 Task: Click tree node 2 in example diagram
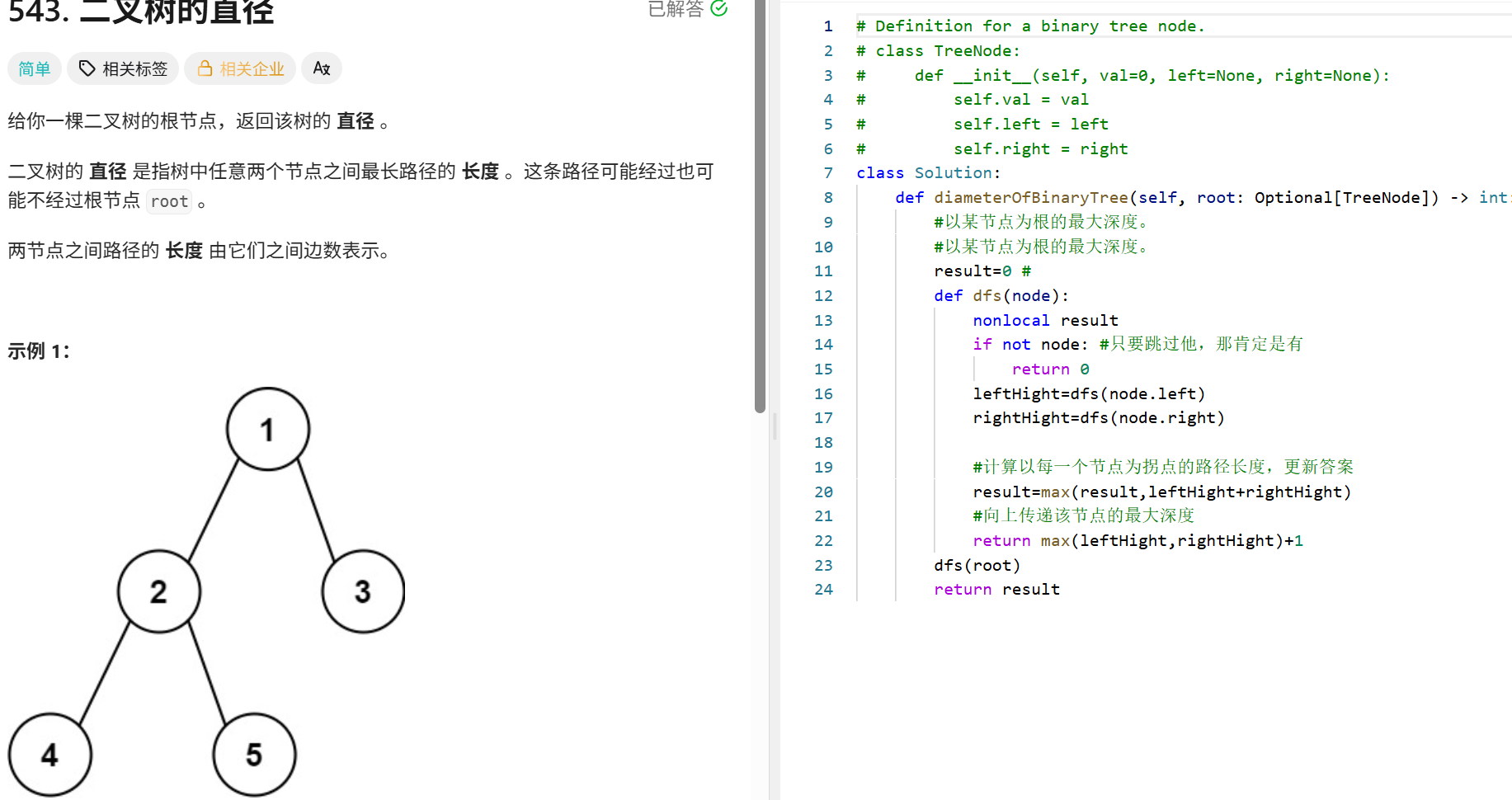tap(158, 591)
